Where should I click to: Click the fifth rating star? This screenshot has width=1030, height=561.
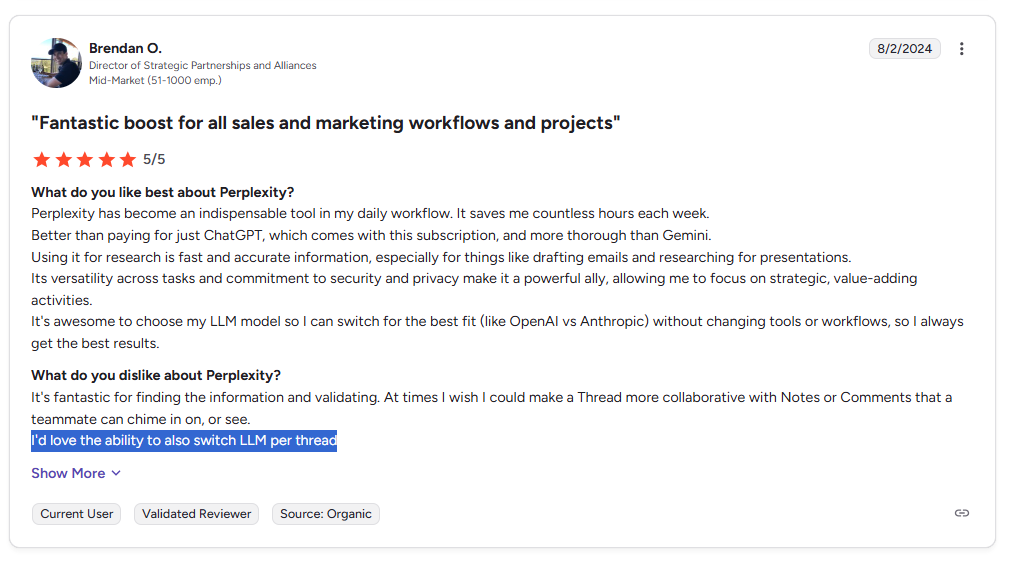(128, 160)
